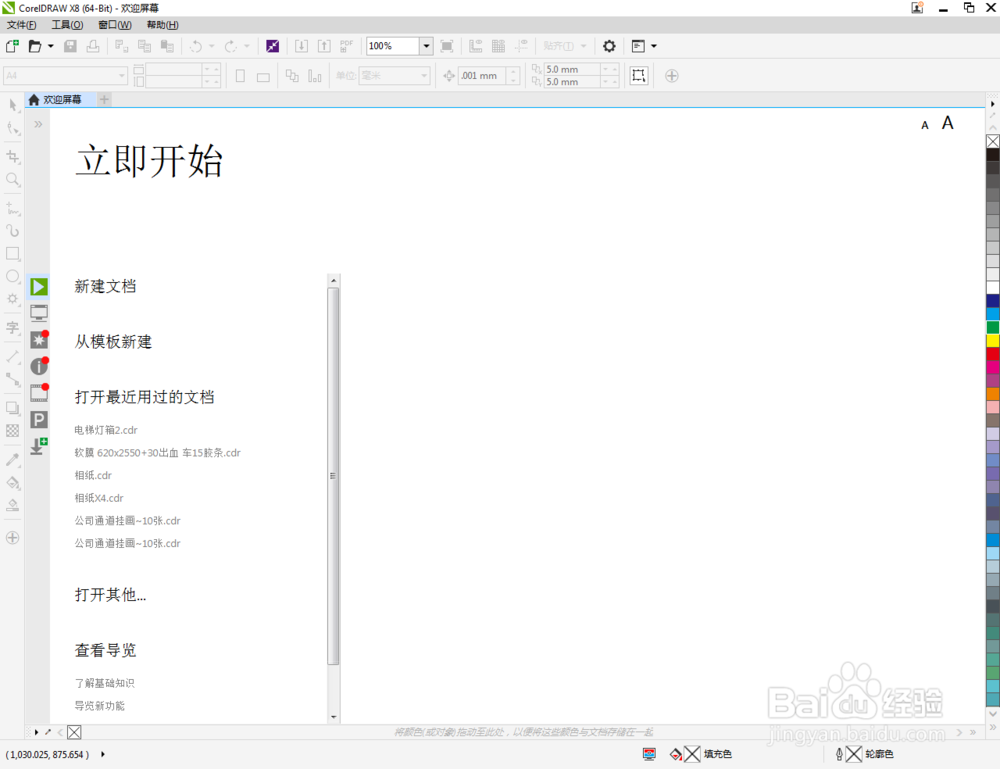Screen dimensions: 1000x769
Task: Open the Options gear icon
Action: (x=609, y=46)
